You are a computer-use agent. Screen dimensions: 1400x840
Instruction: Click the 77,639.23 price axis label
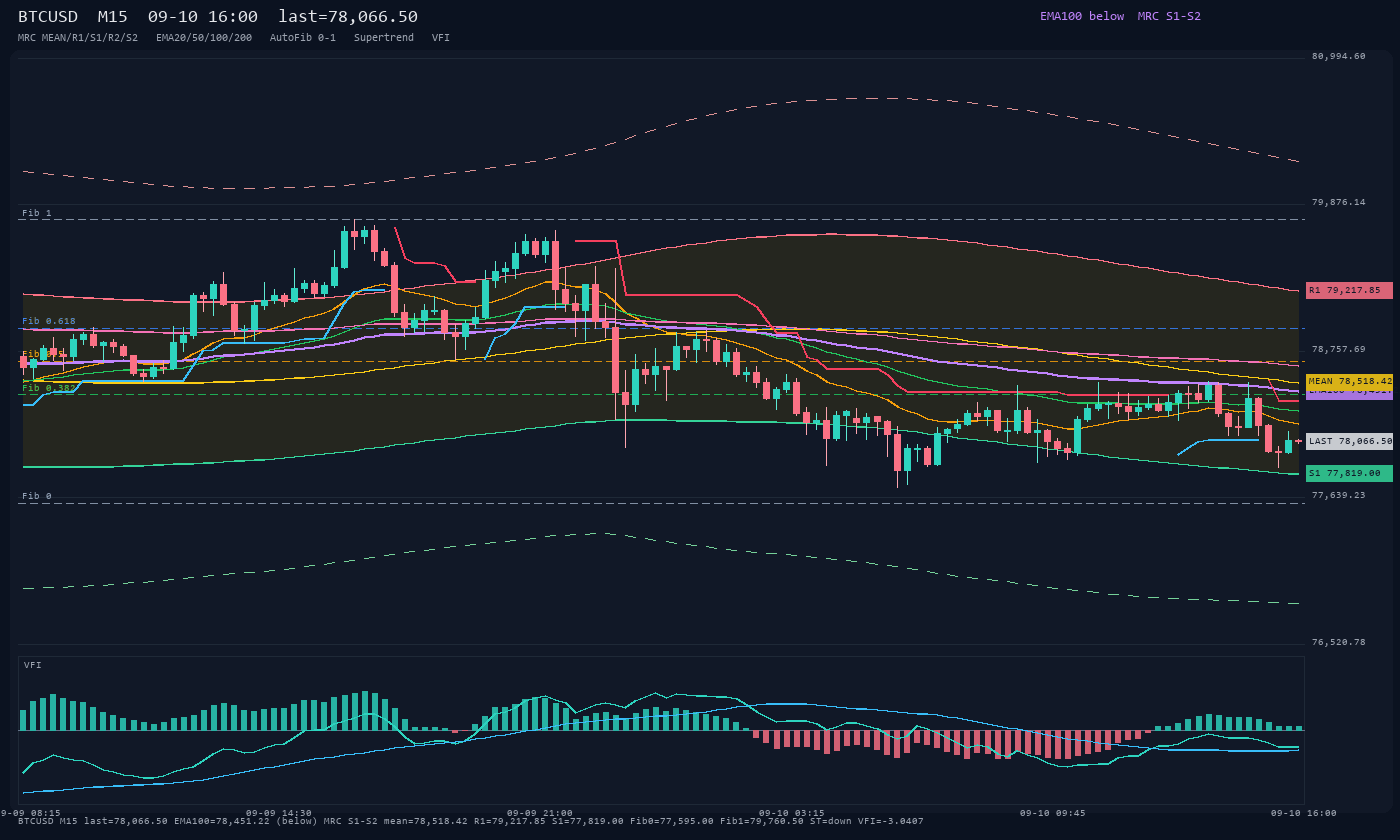tap(1338, 495)
